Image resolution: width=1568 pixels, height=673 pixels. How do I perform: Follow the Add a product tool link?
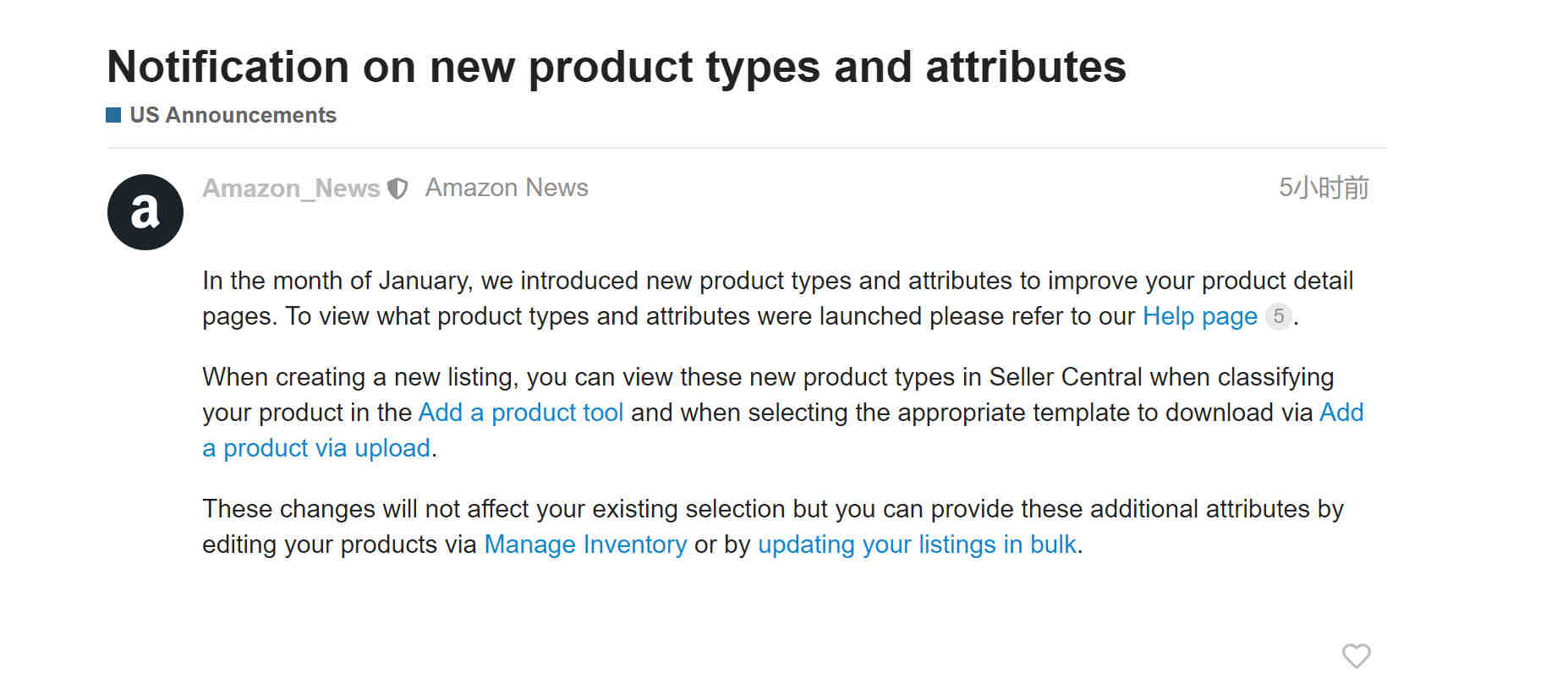tap(521, 413)
